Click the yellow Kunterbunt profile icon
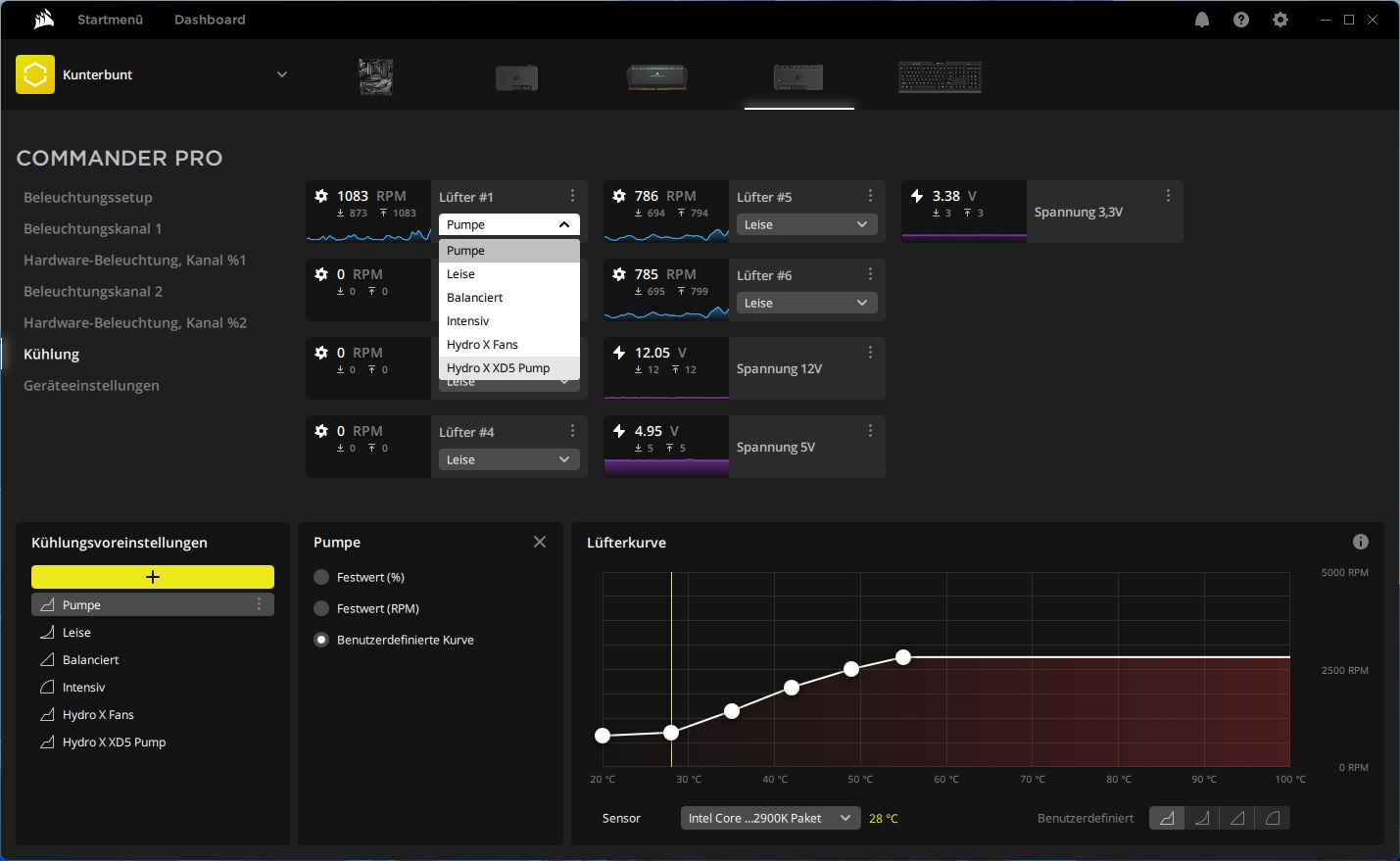The width and height of the screenshot is (1400, 861). [x=35, y=74]
